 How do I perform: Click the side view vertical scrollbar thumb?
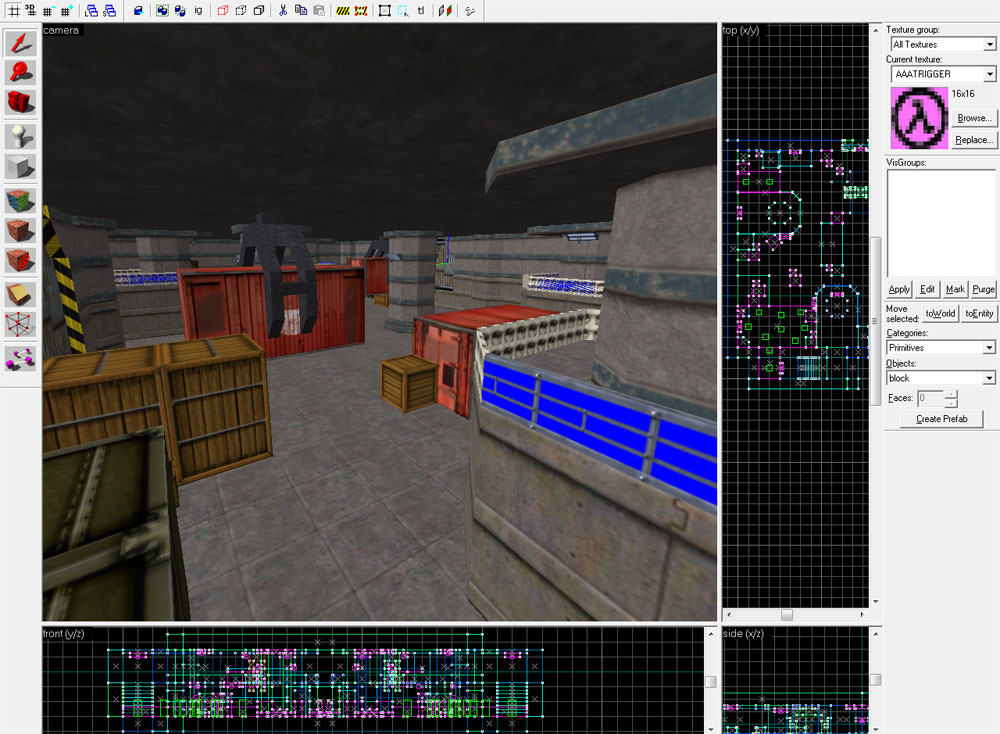click(876, 680)
